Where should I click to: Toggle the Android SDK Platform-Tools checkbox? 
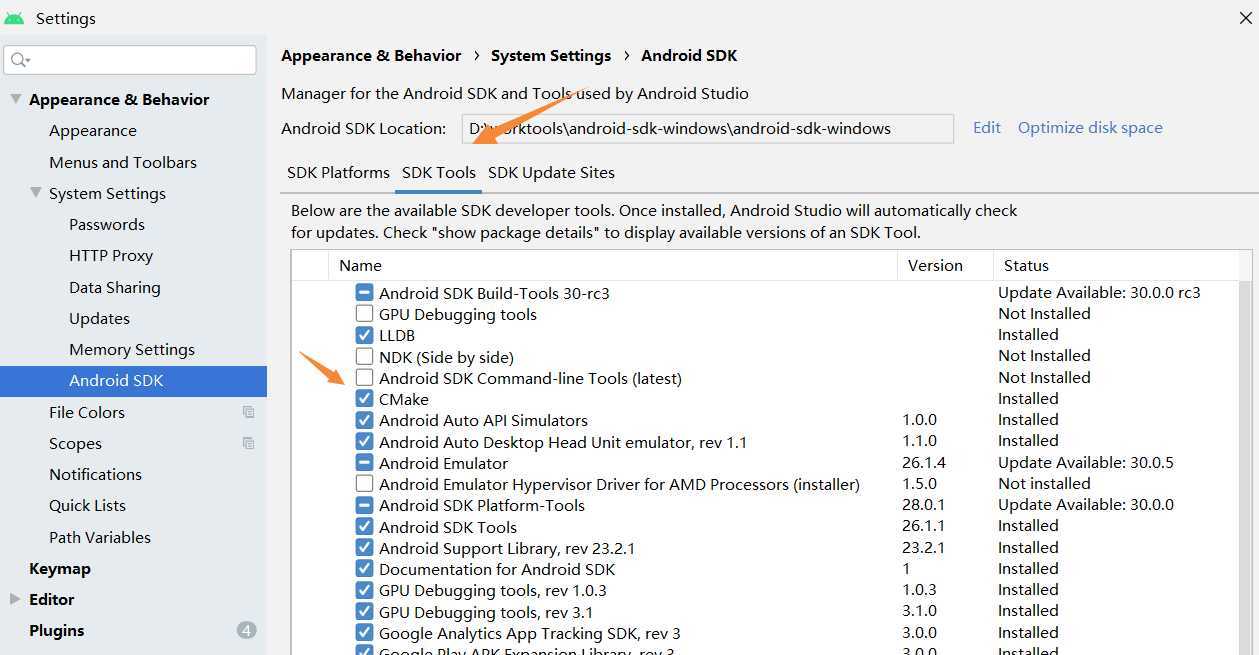tap(364, 505)
